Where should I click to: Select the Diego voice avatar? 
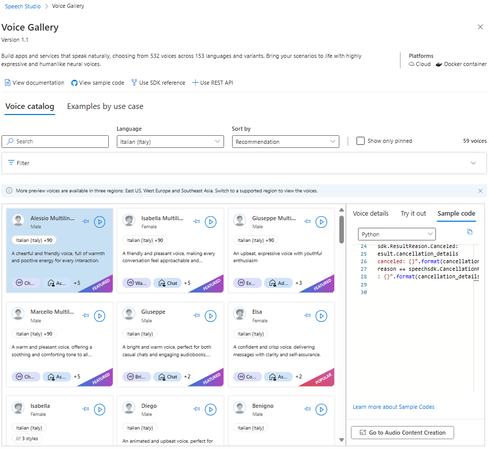(129, 408)
